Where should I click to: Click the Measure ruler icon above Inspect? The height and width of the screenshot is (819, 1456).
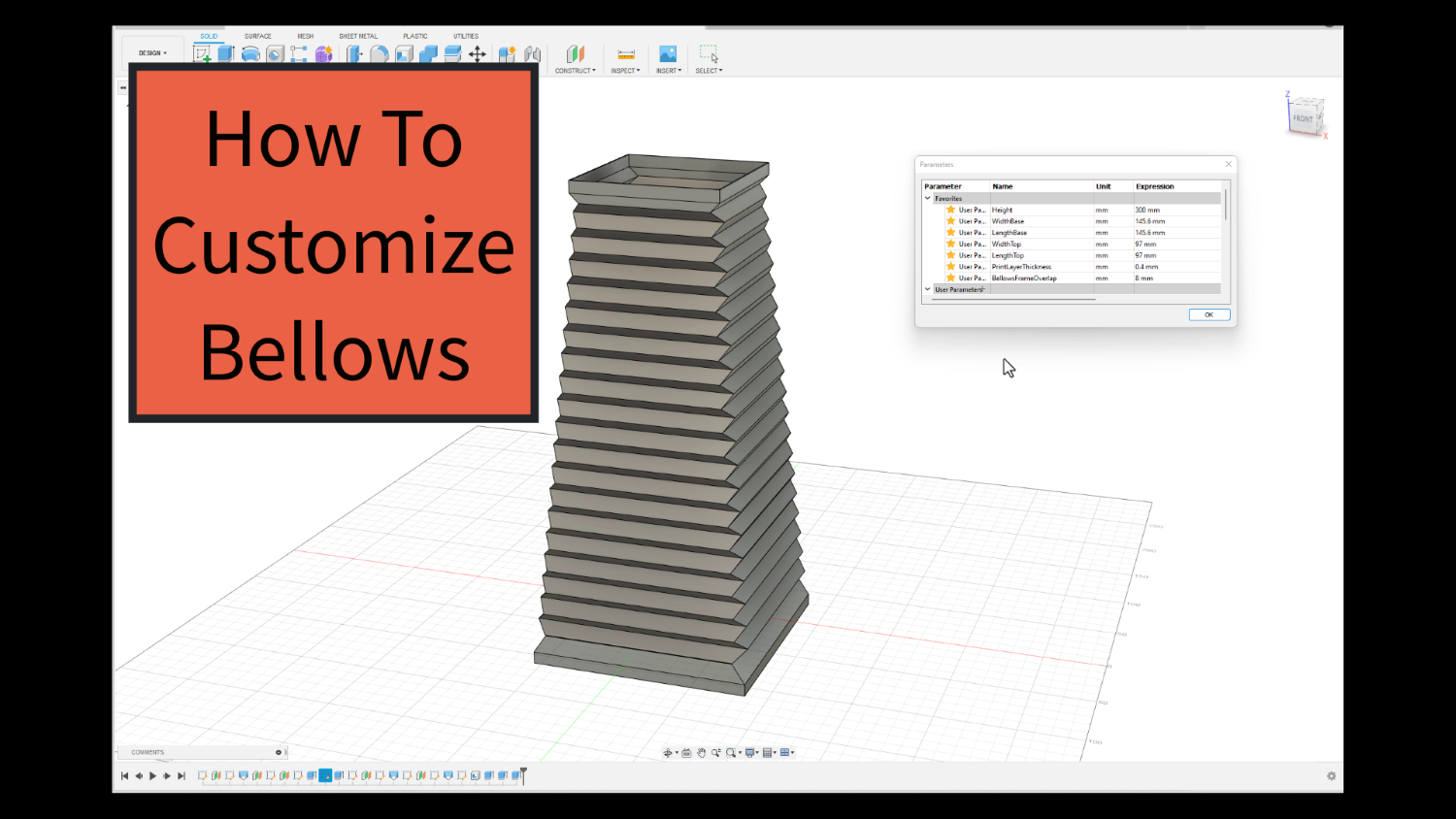[626, 54]
